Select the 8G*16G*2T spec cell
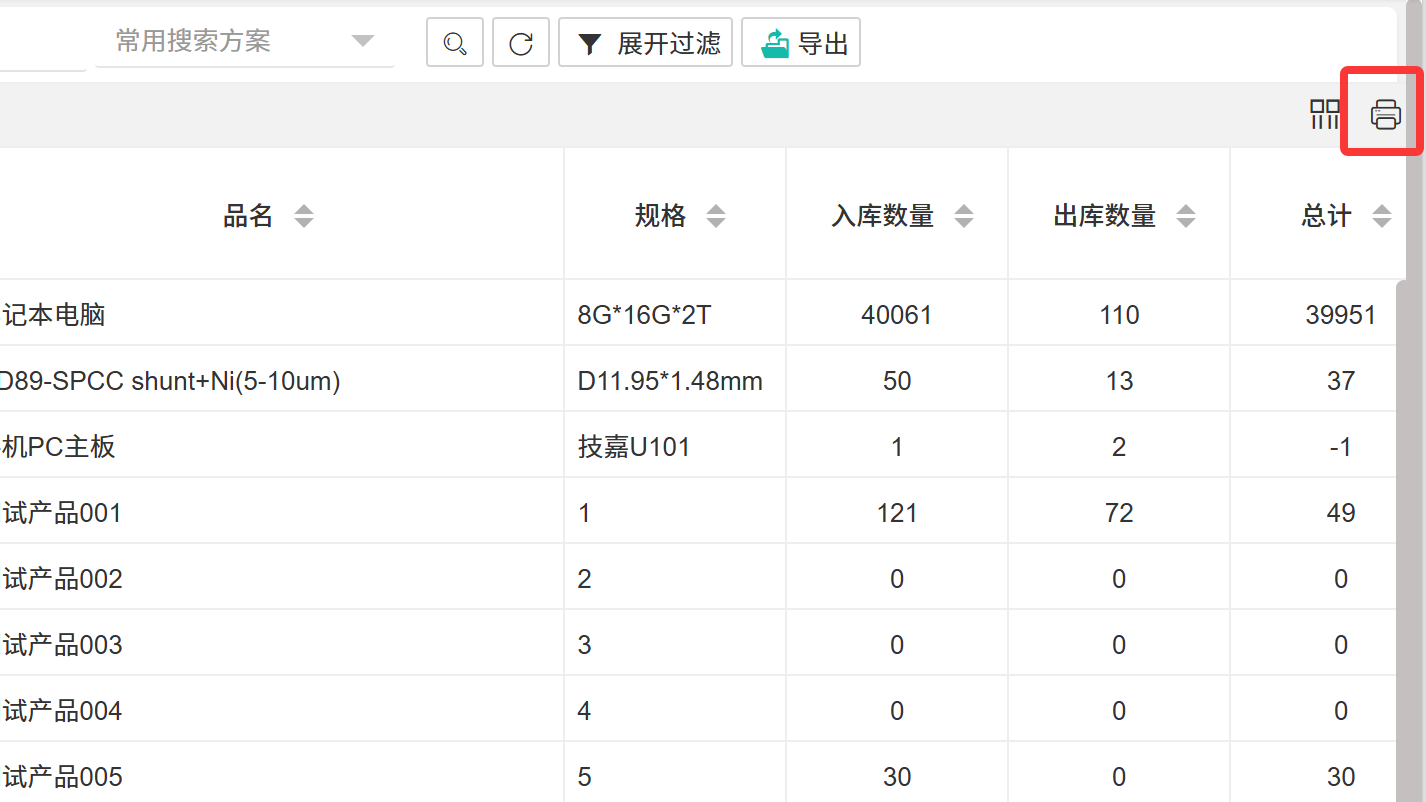1426x802 pixels. tap(644, 315)
